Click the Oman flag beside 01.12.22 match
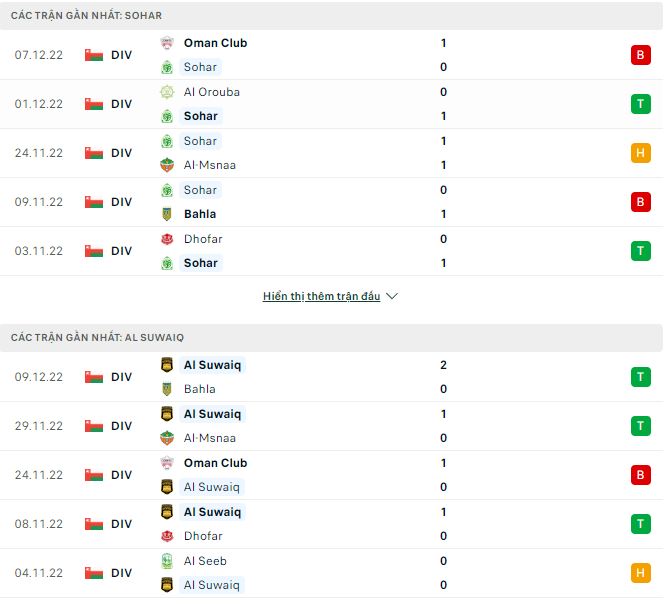The image size is (666, 604). 94,104
